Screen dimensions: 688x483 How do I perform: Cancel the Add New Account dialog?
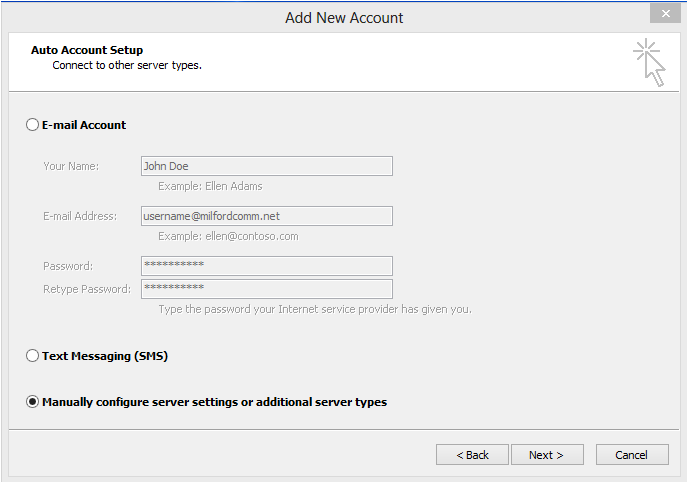coord(632,455)
